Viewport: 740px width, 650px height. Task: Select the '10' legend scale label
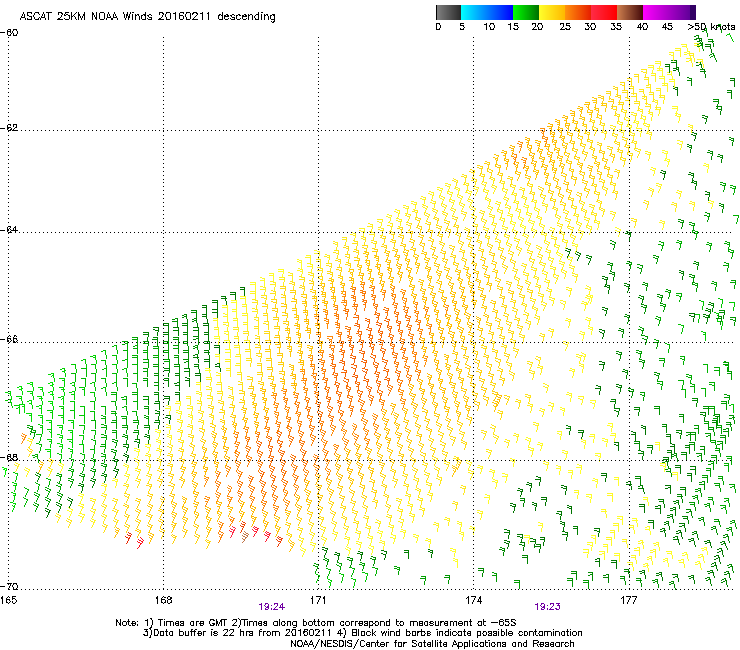[489, 27]
